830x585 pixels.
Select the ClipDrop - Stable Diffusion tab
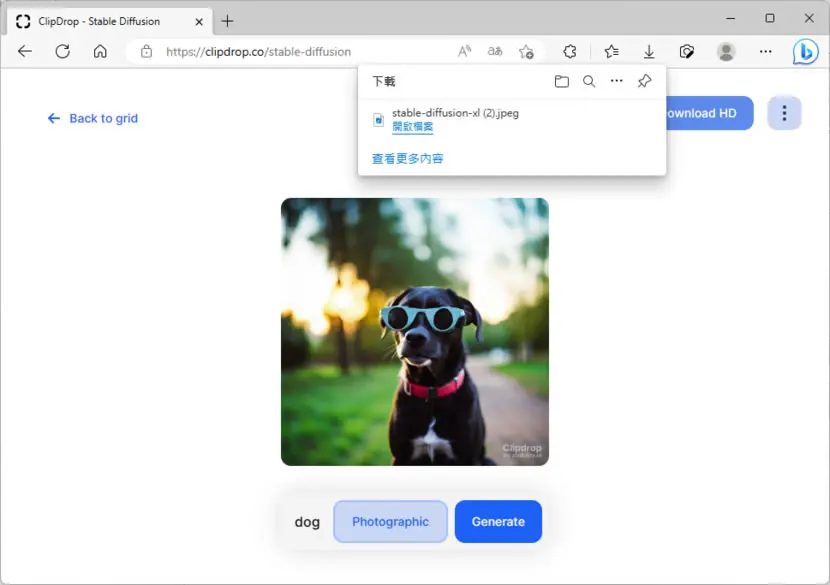point(110,21)
